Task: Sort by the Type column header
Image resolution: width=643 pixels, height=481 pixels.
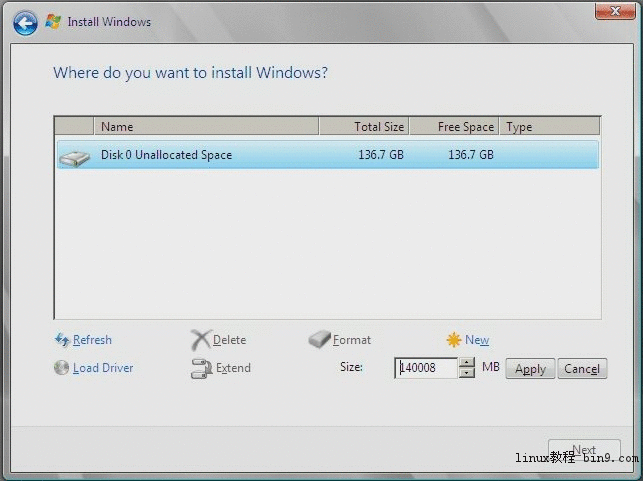Action: 550,126
